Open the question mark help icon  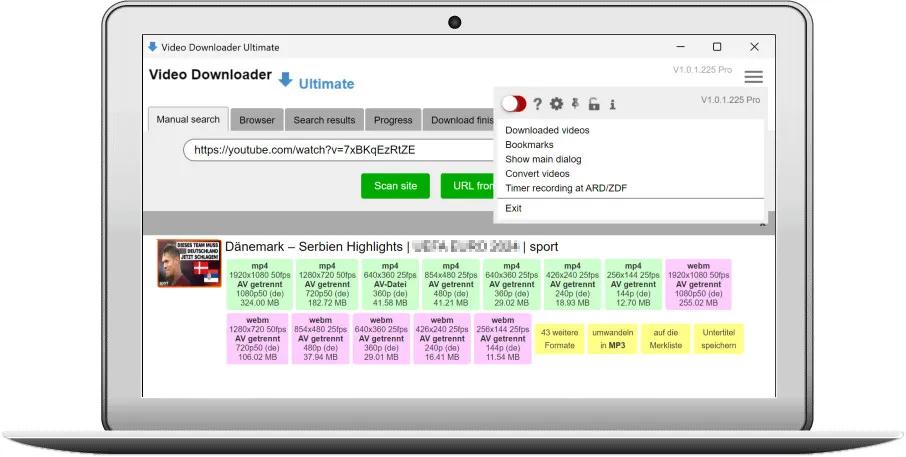point(537,104)
